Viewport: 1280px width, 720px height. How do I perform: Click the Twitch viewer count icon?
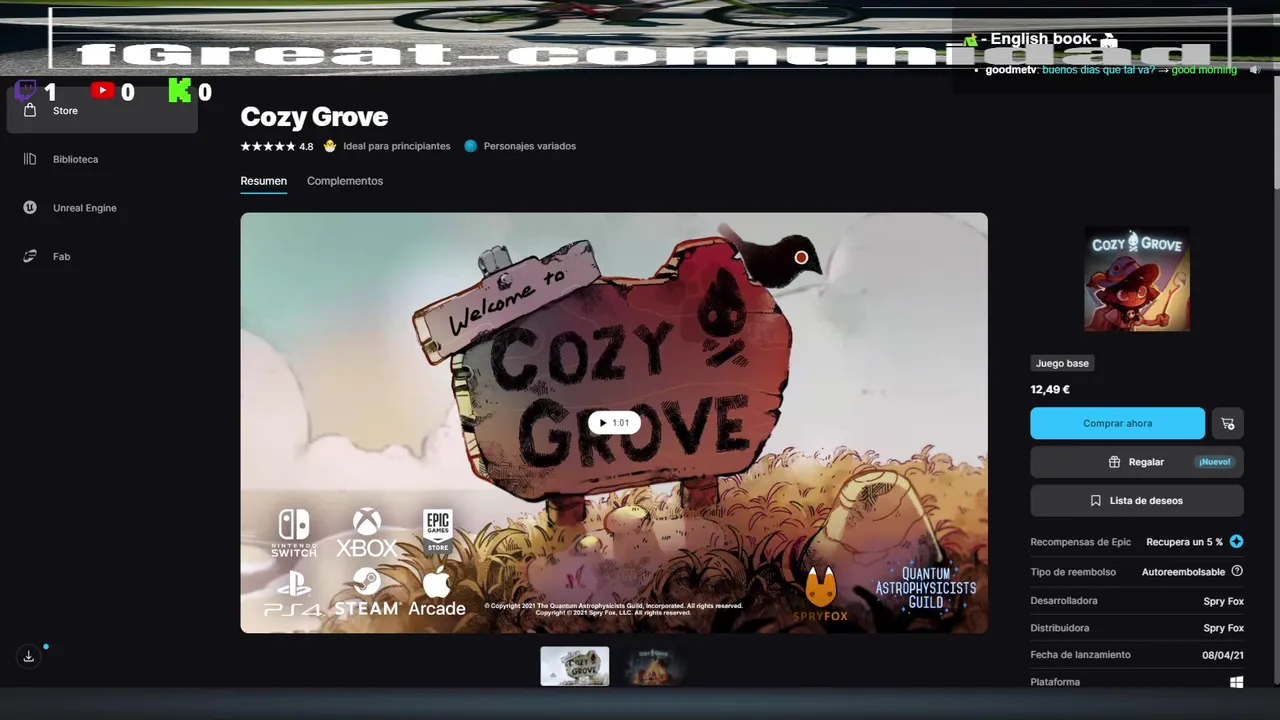26,91
